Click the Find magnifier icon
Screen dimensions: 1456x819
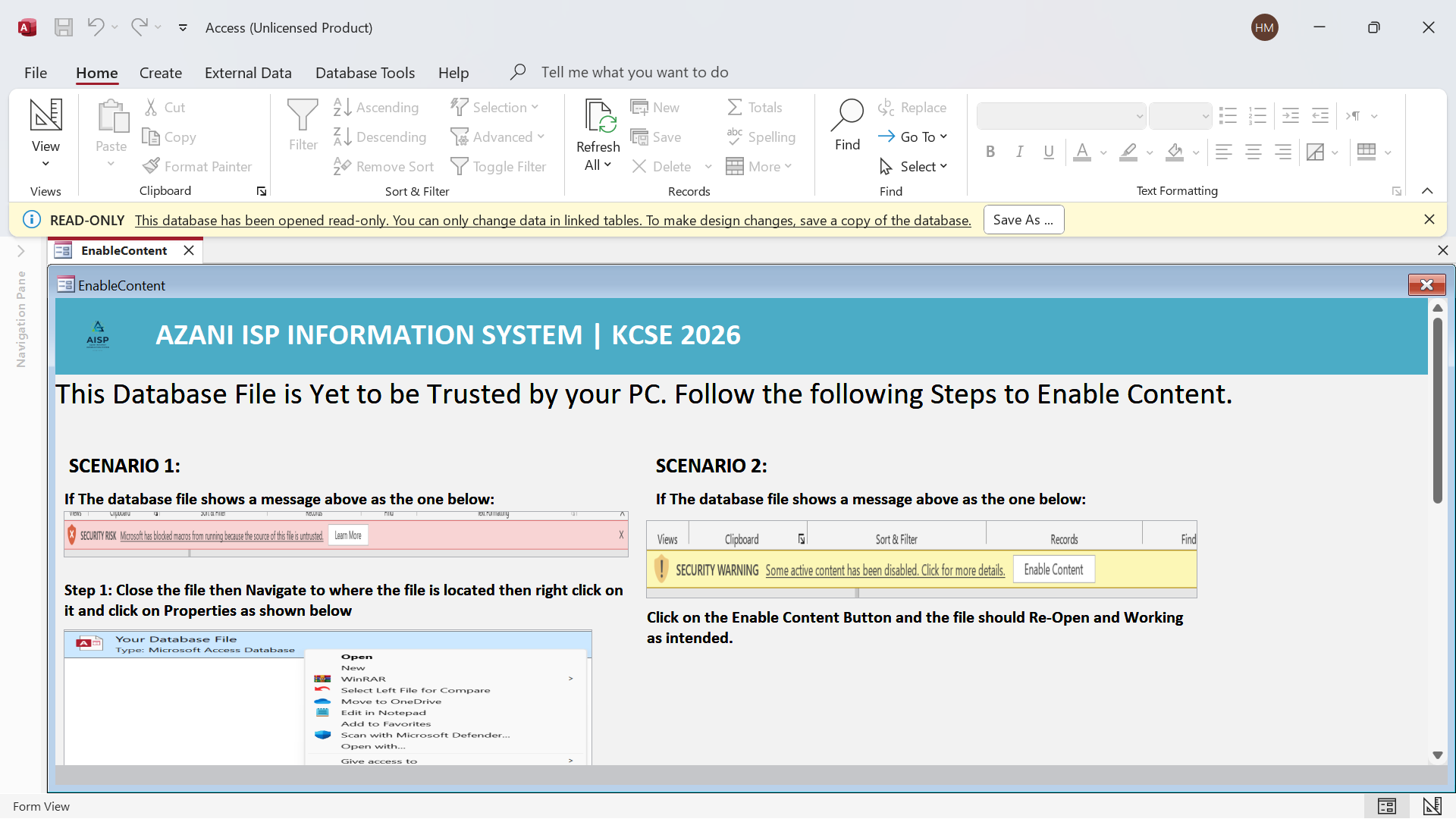(847, 115)
